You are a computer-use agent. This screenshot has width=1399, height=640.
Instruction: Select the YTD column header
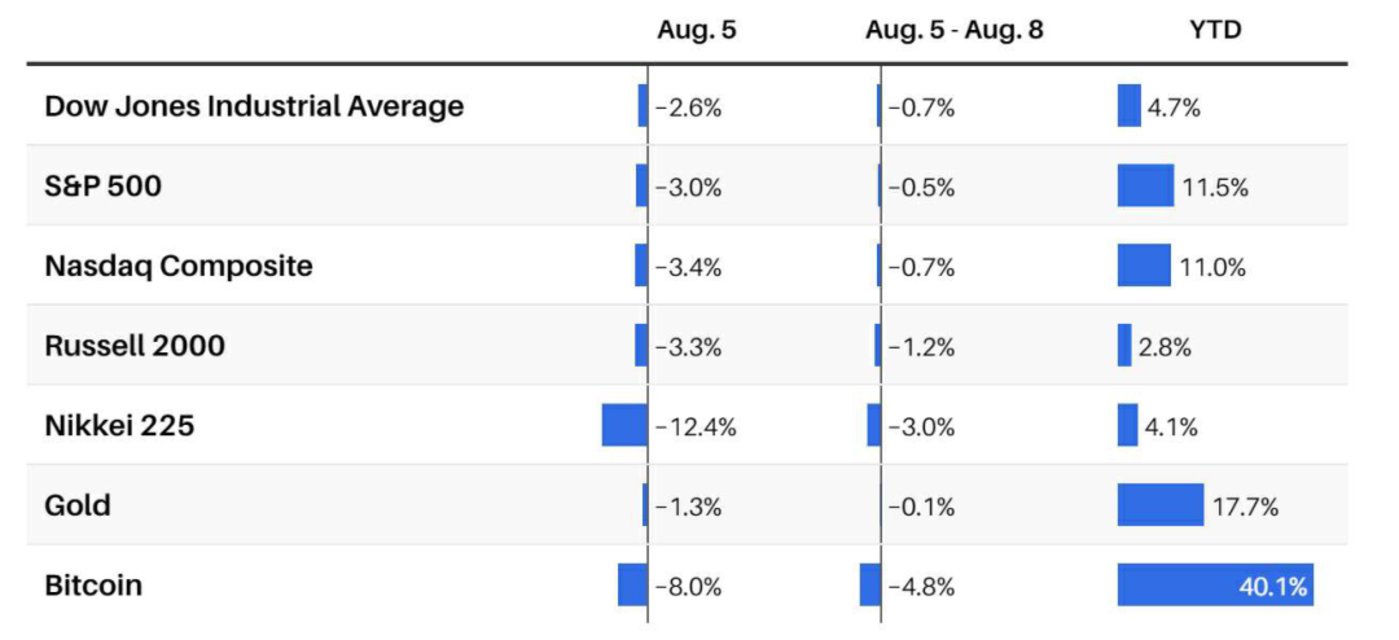click(x=1216, y=30)
